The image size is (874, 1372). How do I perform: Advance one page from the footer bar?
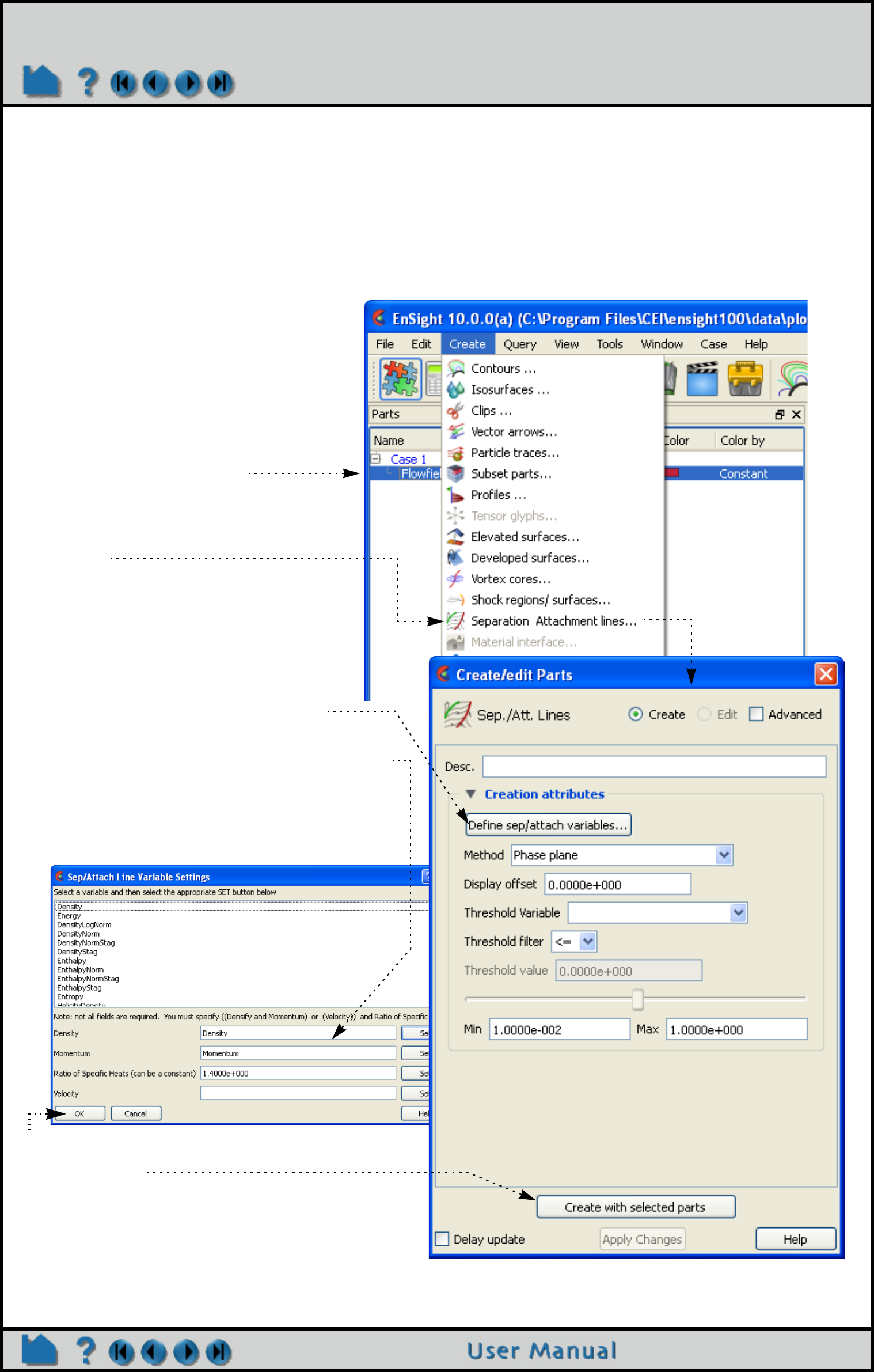pos(187,1352)
